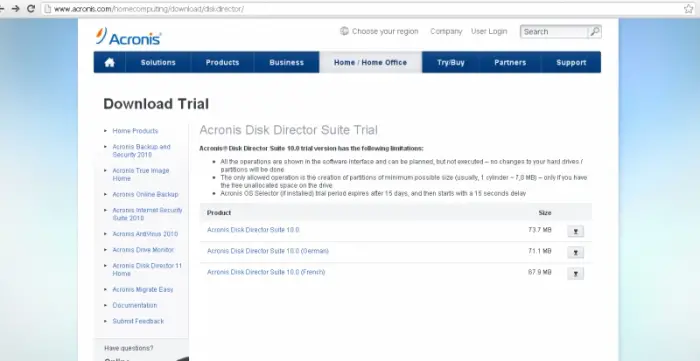Open Acronis Migrate Easy link
This screenshot has width=700, height=361.
[142, 290]
